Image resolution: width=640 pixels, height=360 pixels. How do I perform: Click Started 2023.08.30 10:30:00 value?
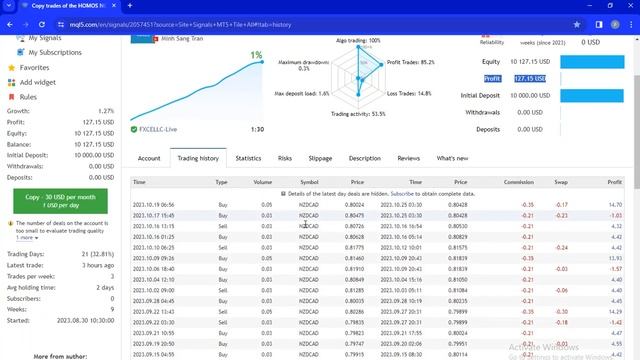85,321
